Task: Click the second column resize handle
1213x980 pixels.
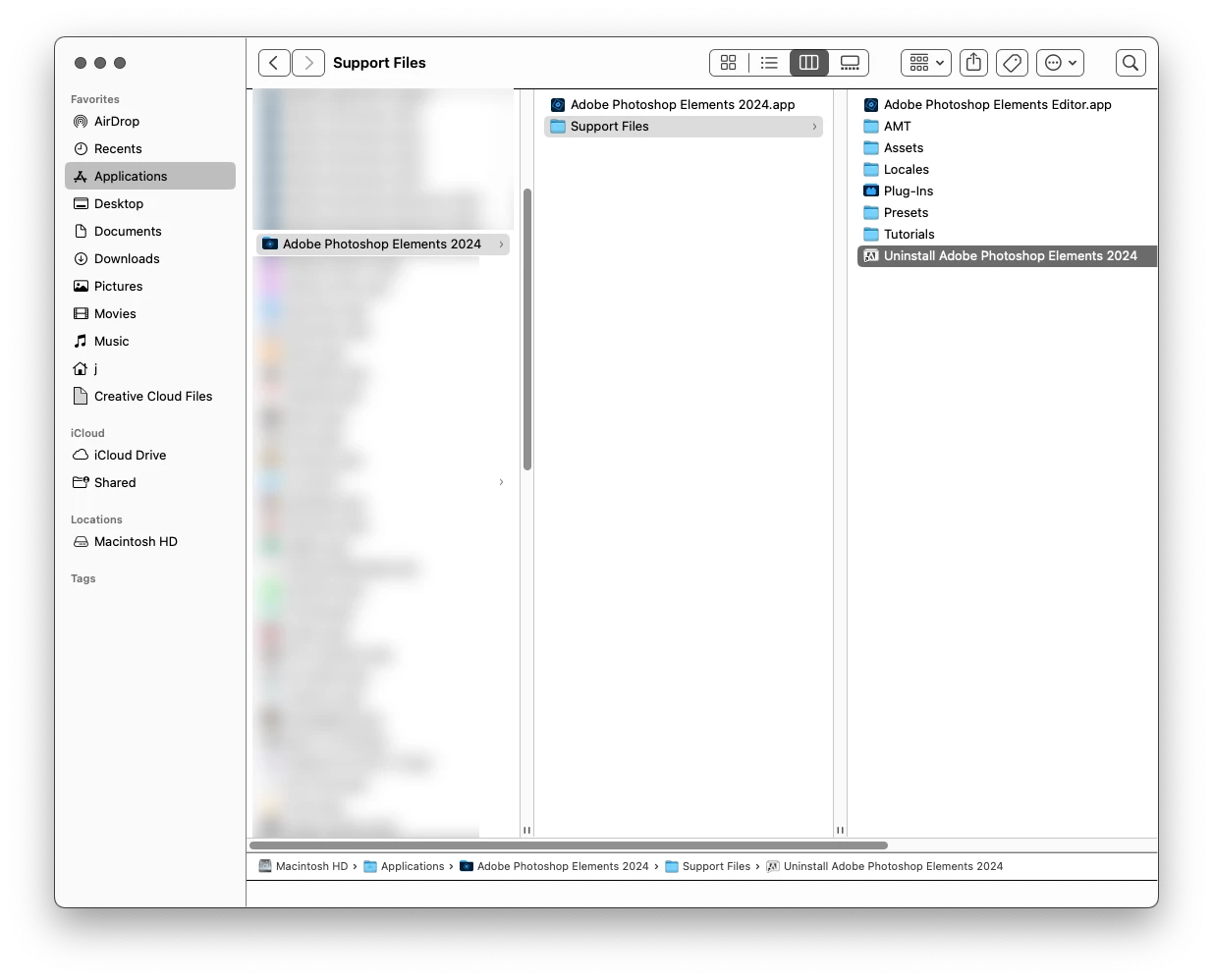Action: (x=841, y=831)
